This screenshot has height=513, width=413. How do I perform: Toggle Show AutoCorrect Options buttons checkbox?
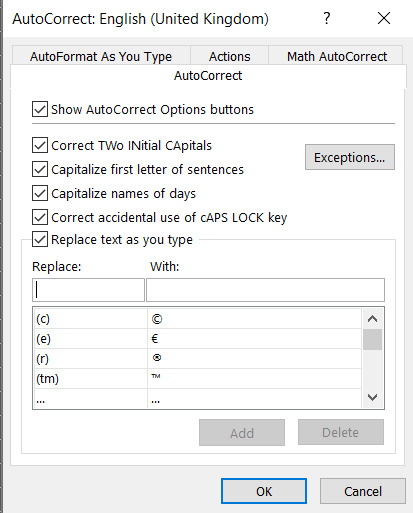click(x=40, y=109)
